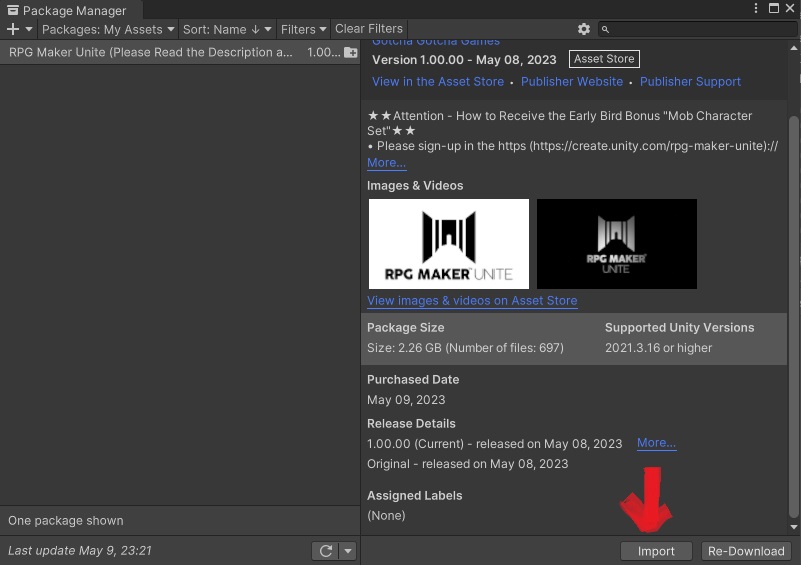Click the refresh package list icon

click(325, 551)
